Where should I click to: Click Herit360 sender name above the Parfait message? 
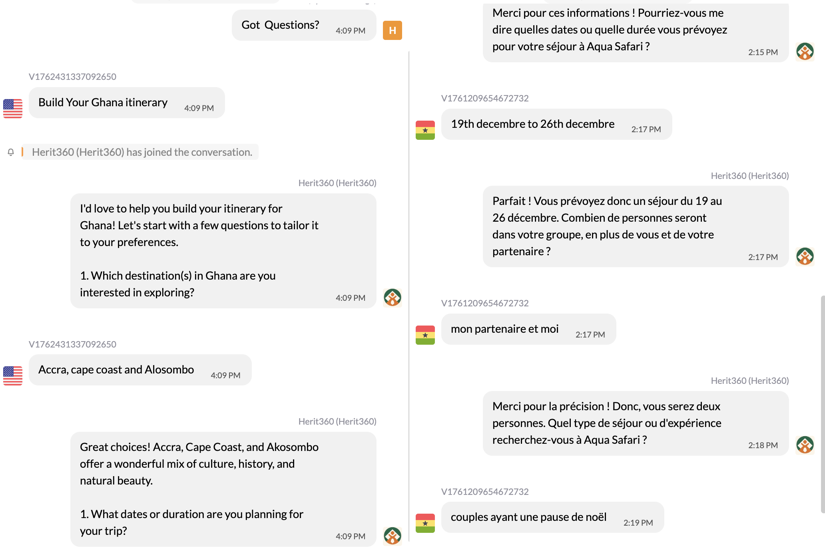coord(749,176)
